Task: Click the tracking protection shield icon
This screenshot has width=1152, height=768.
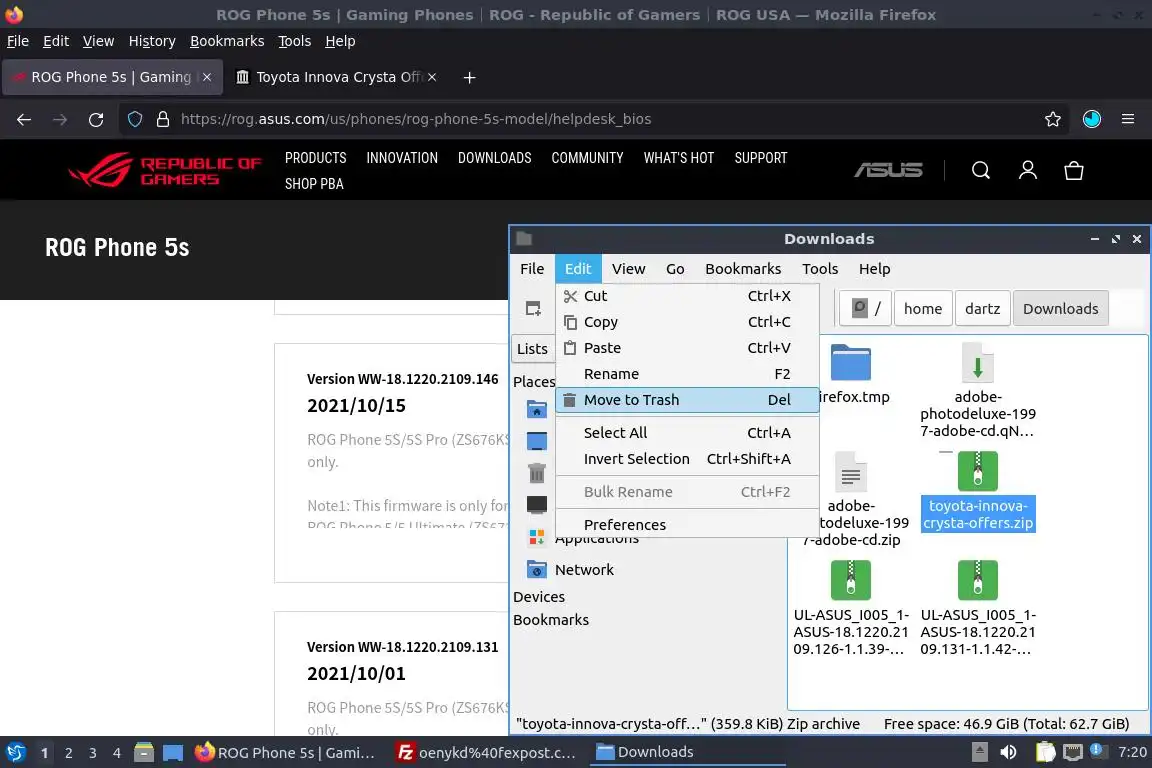Action: click(135, 119)
